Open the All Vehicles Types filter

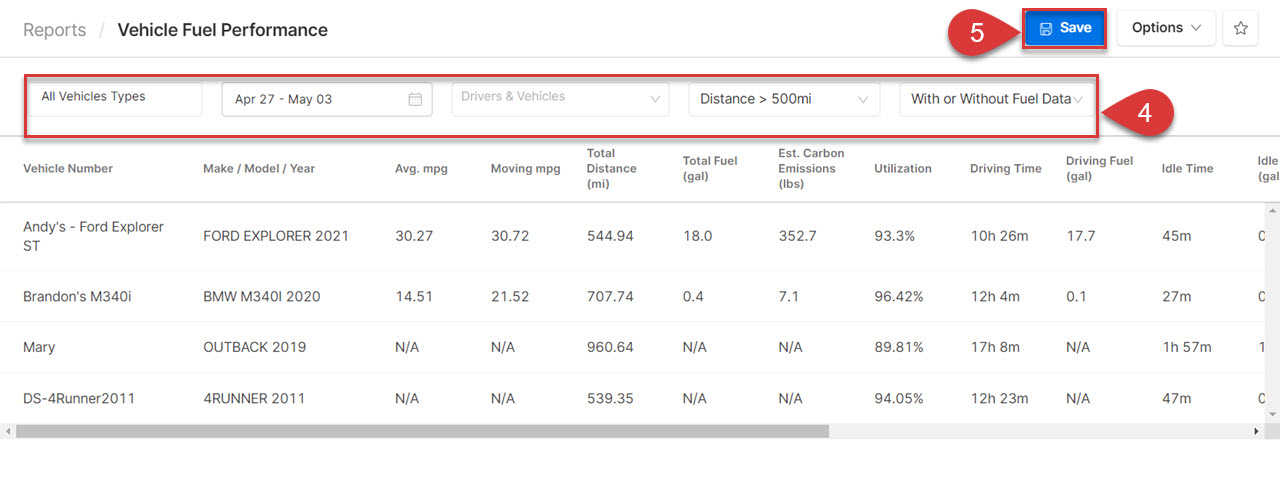[x=116, y=98]
